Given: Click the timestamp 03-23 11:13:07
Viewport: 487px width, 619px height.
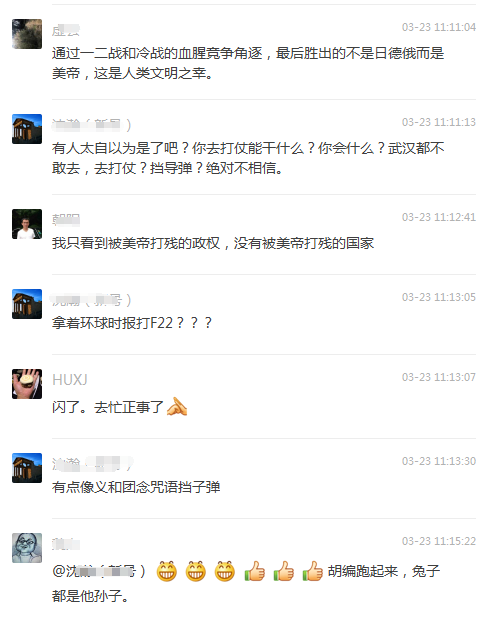Looking at the screenshot, I should 439,377.
